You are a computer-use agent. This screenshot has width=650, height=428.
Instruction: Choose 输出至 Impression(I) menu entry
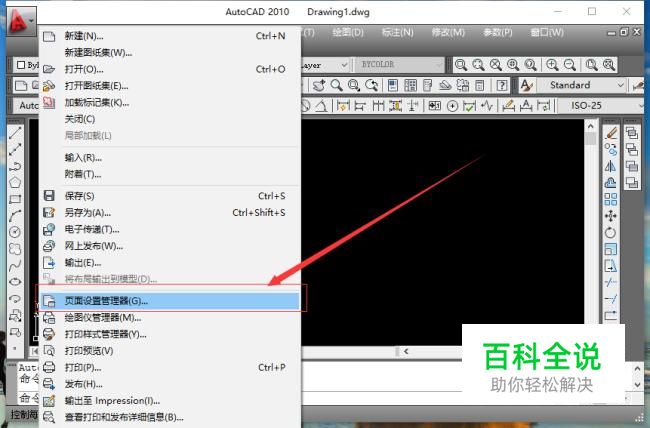tap(170, 401)
